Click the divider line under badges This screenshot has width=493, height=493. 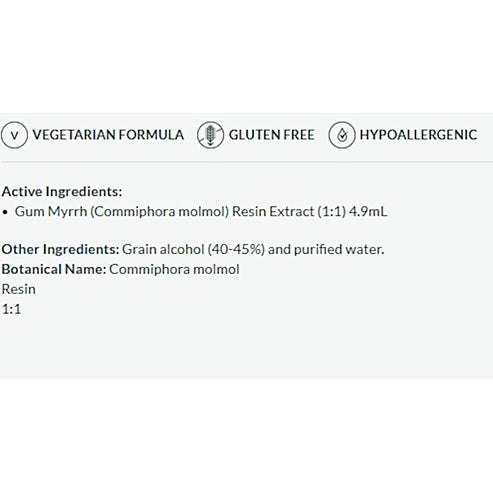246,162
